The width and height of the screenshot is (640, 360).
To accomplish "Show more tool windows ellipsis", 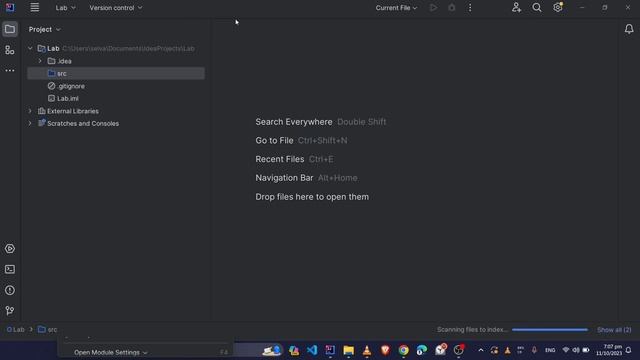I will point(10,71).
